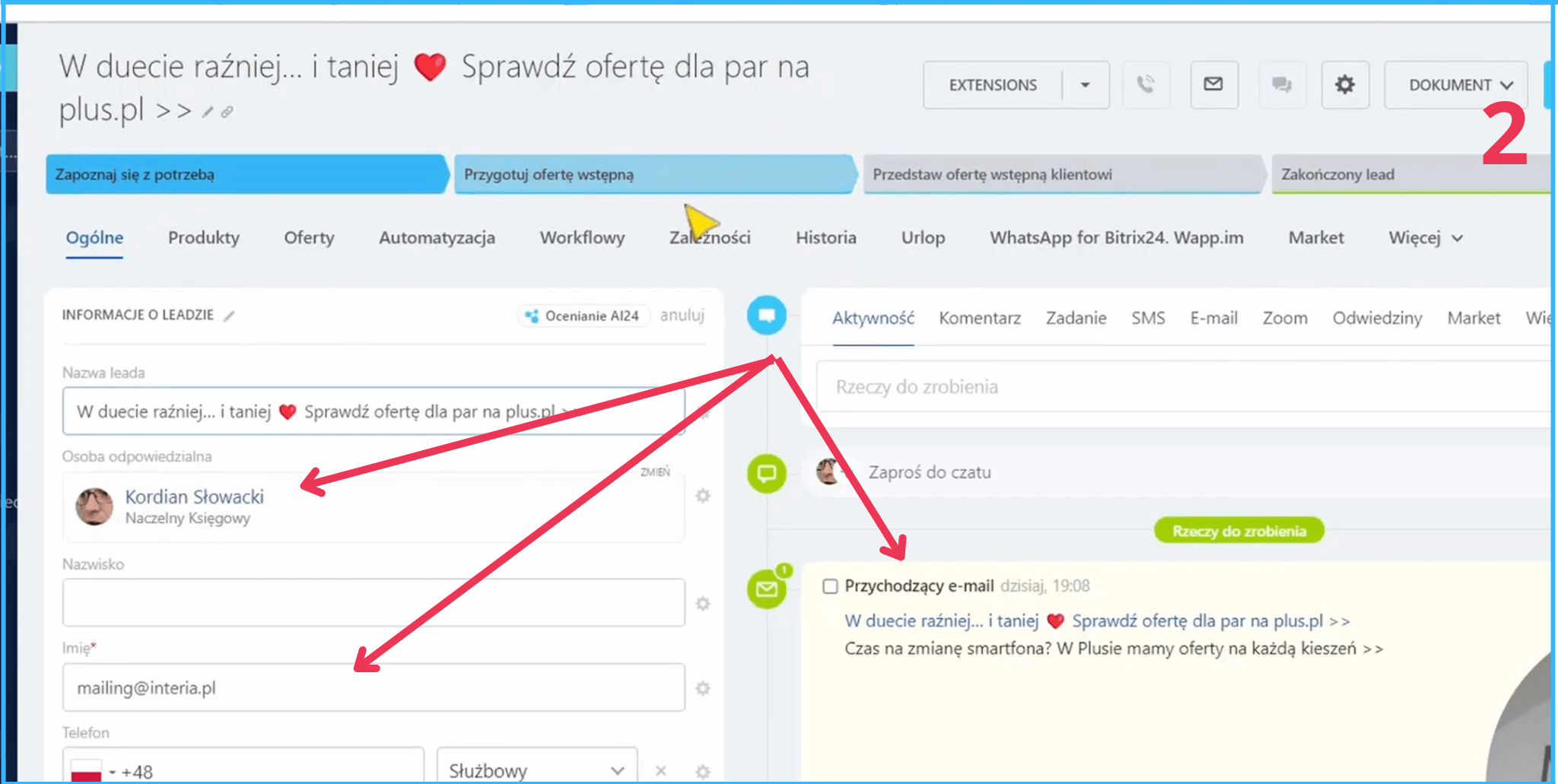Click the green incoming email timeline icon
1558x784 pixels.
click(767, 589)
